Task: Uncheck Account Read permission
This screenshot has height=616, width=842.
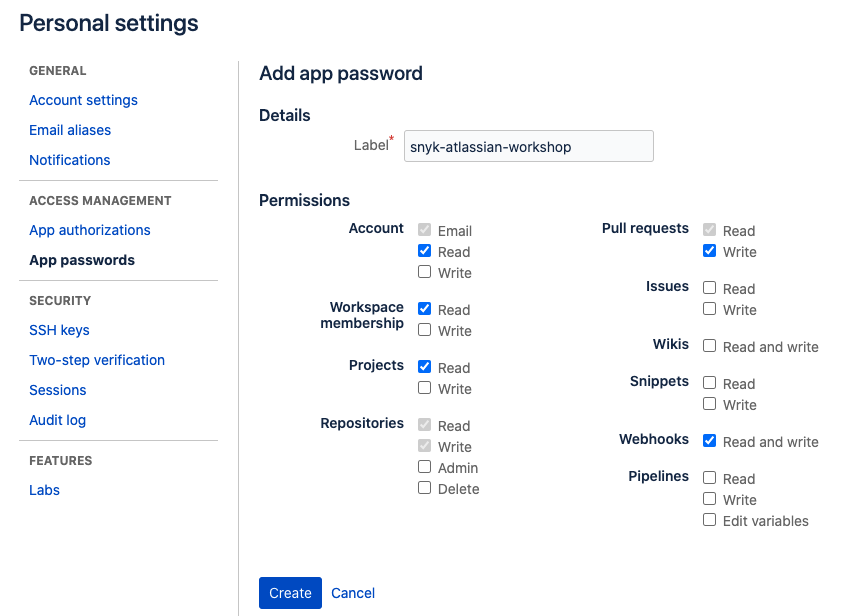Action: pos(424,251)
